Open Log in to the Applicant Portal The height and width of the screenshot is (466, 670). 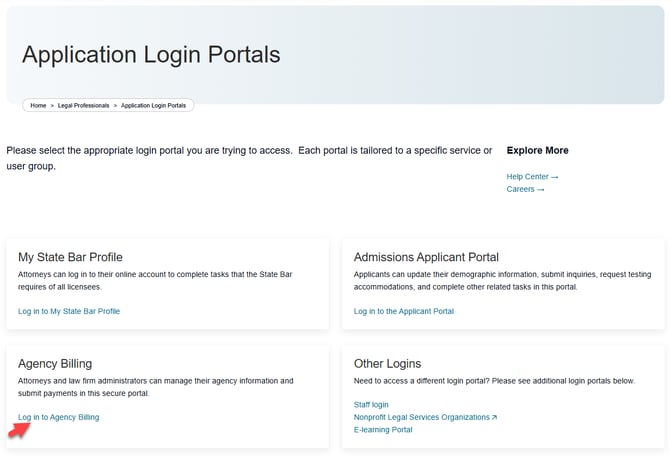403,311
